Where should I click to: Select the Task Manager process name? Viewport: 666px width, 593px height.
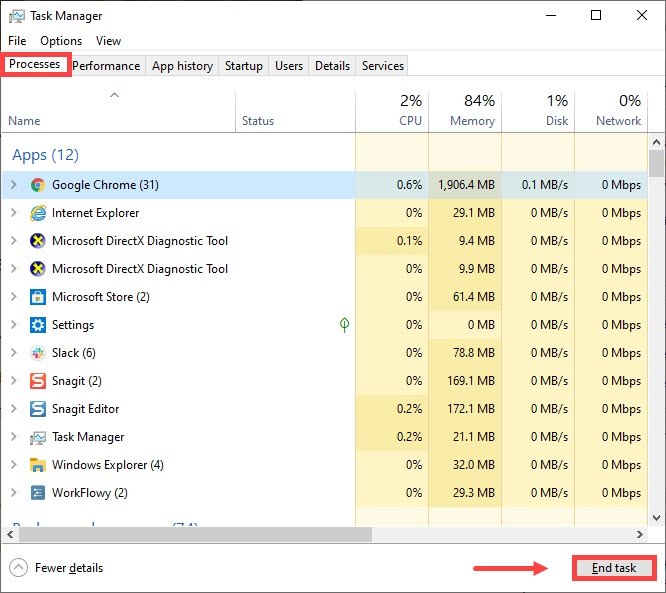pos(88,437)
